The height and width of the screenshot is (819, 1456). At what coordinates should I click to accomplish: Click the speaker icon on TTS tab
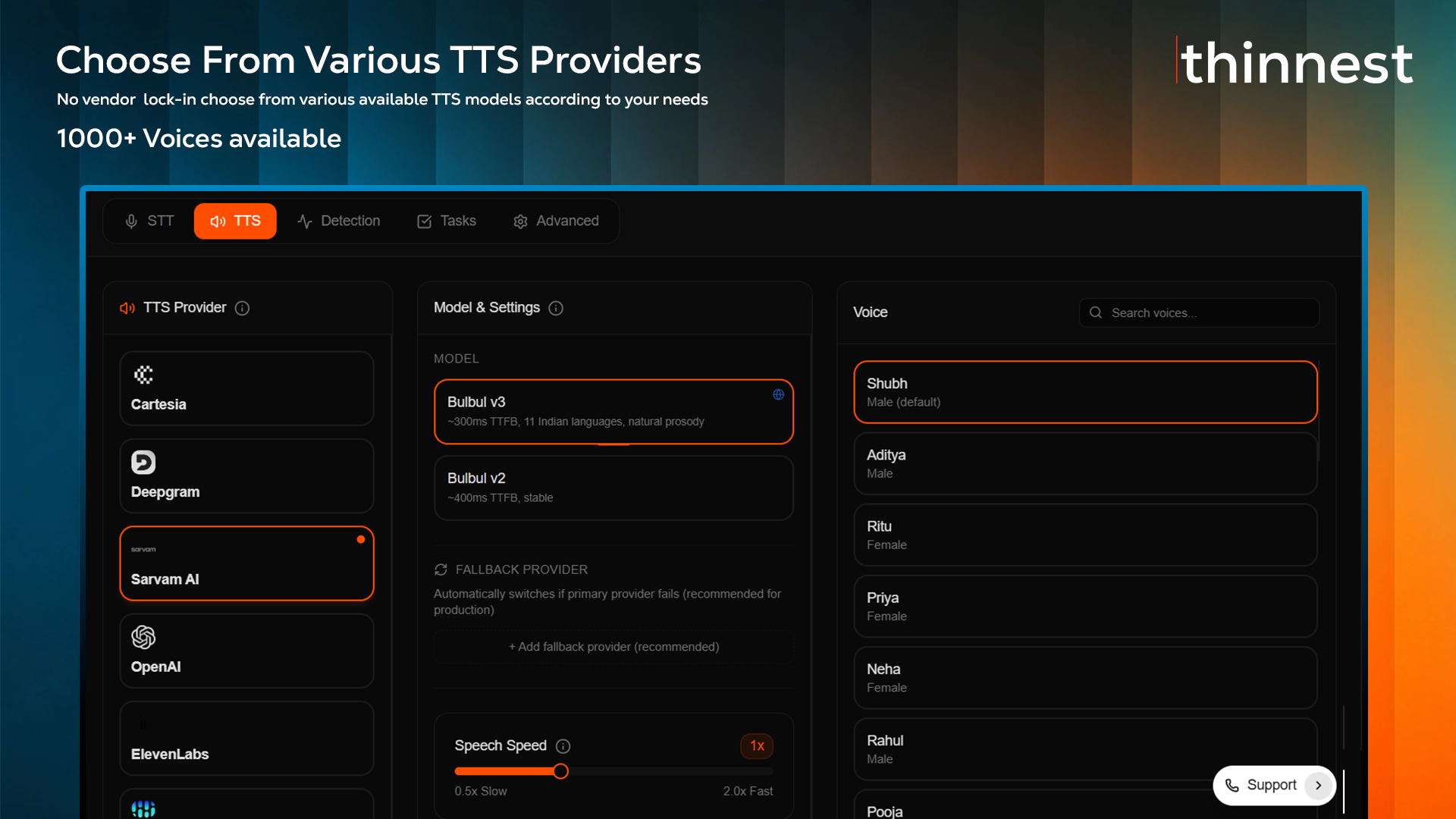click(218, 221)
